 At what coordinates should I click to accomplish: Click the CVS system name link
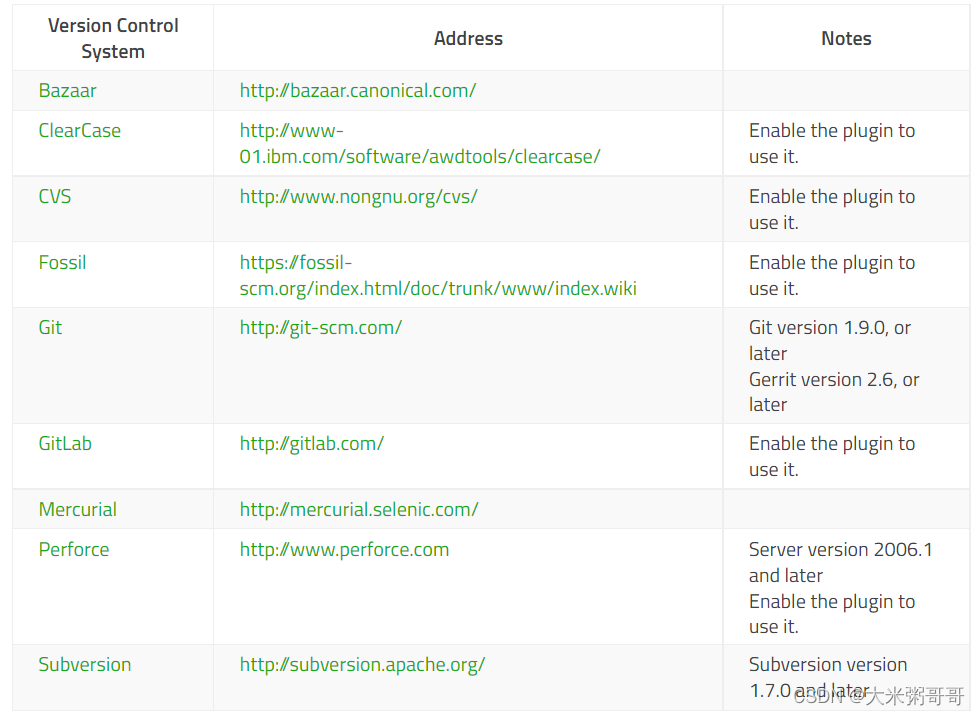55,196
